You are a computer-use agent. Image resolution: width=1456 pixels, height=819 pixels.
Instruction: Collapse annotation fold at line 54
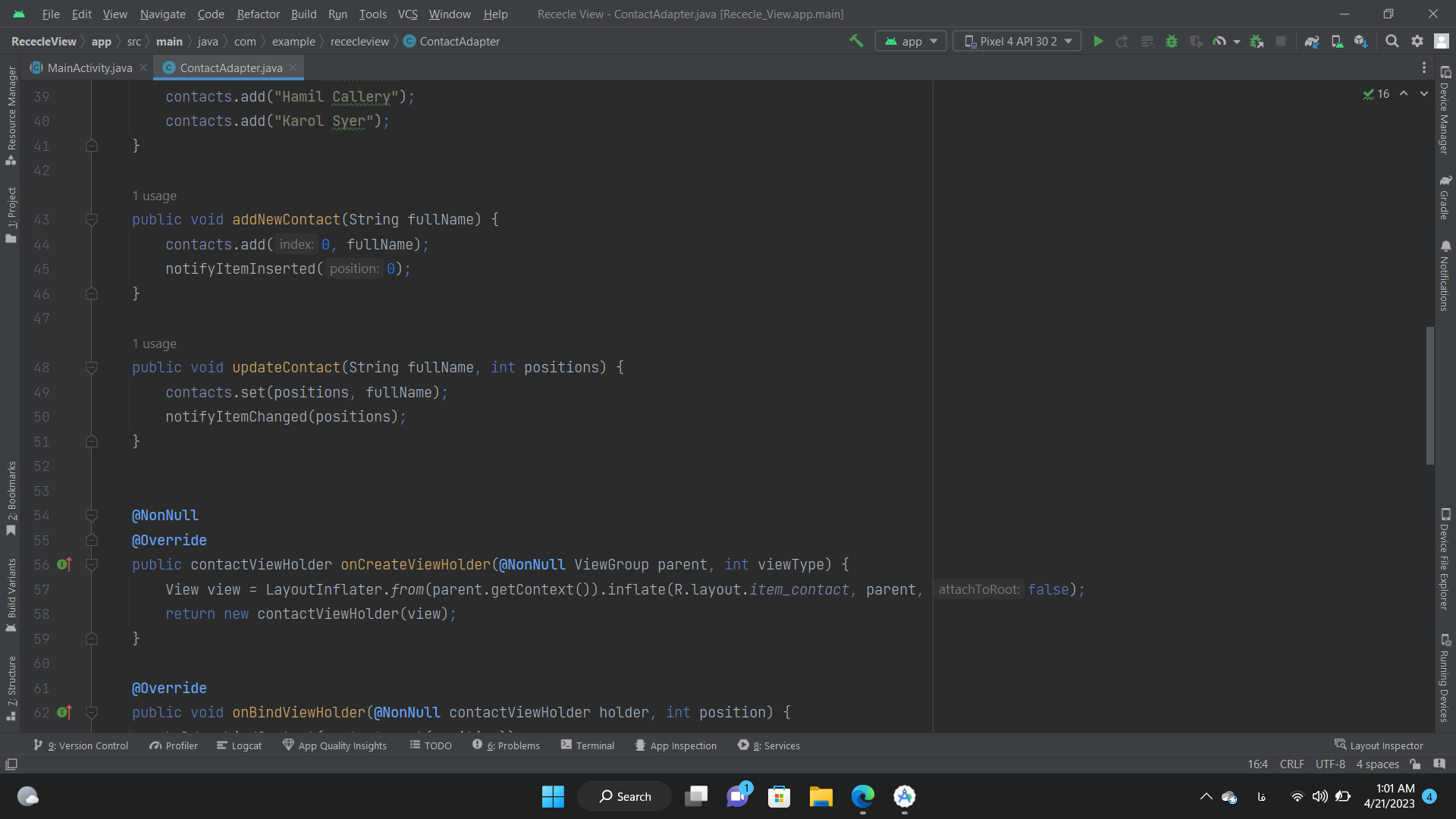point(92,515)
